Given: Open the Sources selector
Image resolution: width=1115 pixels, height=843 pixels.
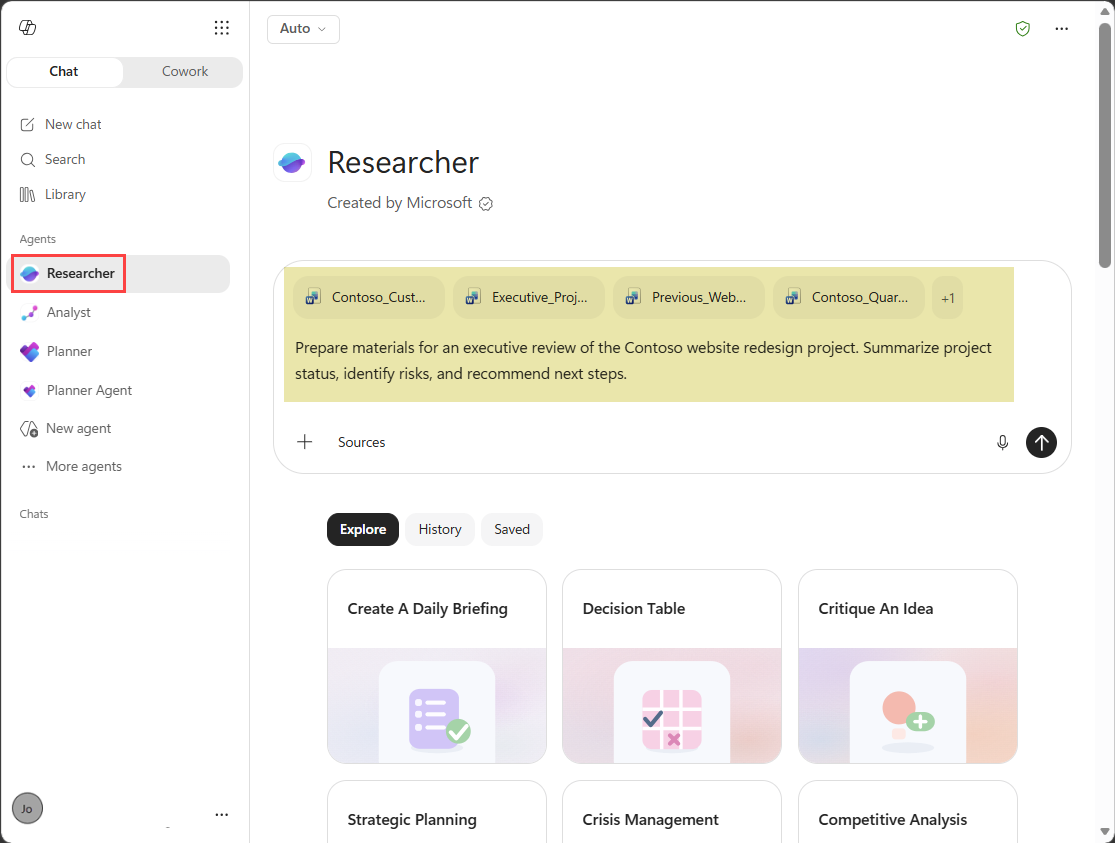Looking at the screenshot, I should point(361,442).
